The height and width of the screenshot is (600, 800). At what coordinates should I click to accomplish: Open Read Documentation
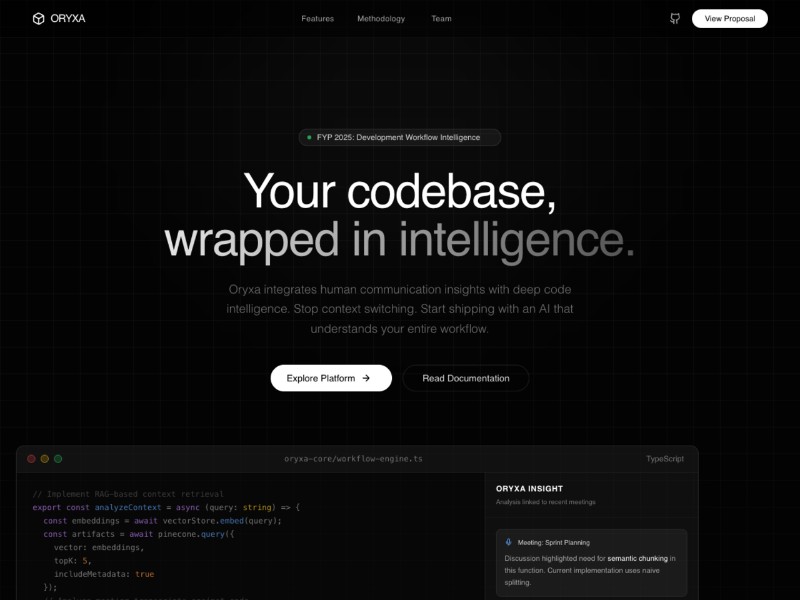(x=465, y=378)
